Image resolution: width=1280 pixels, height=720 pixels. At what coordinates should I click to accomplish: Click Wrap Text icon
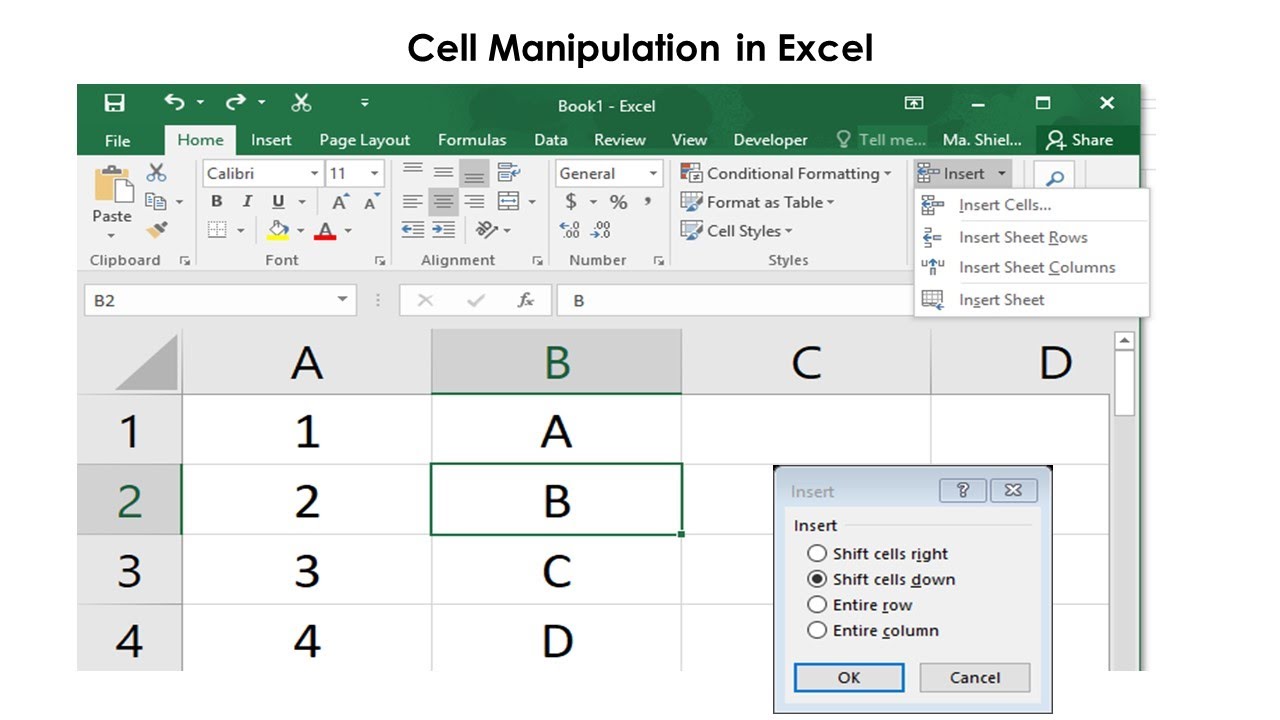tap(508, 172)
